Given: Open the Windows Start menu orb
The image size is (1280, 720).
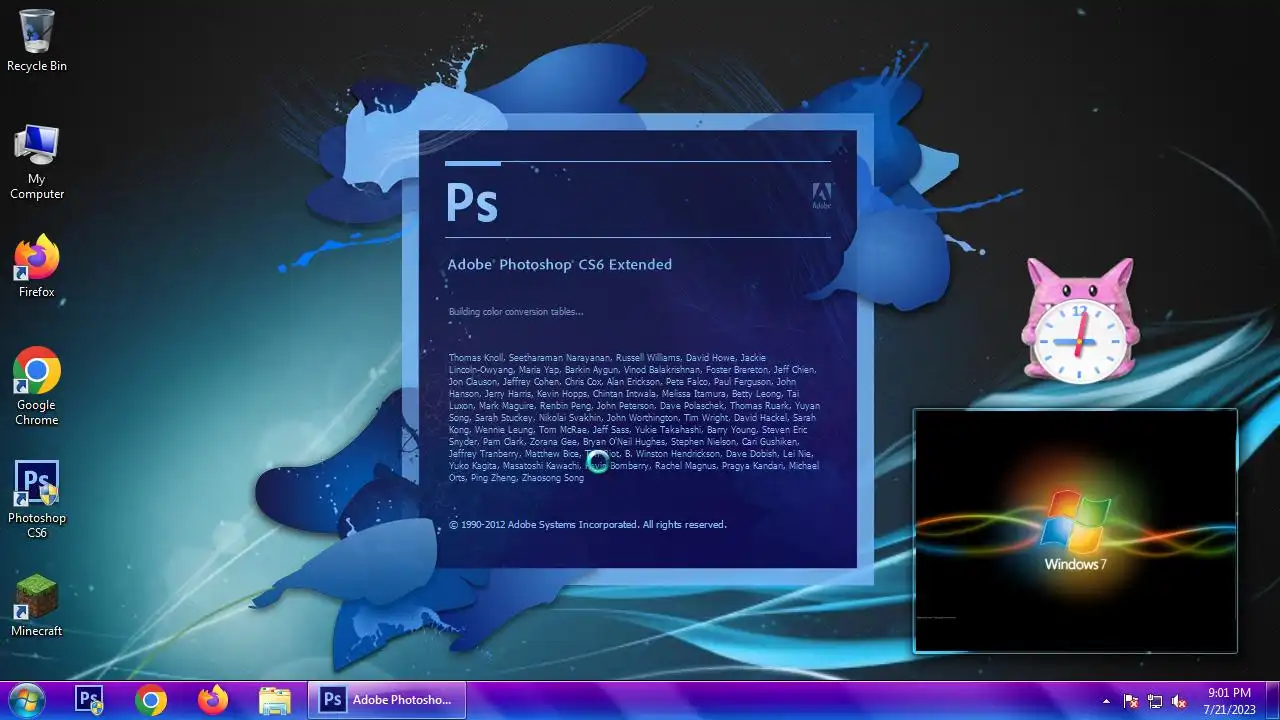Looking at the screenshot, I should tap(26, 700).
